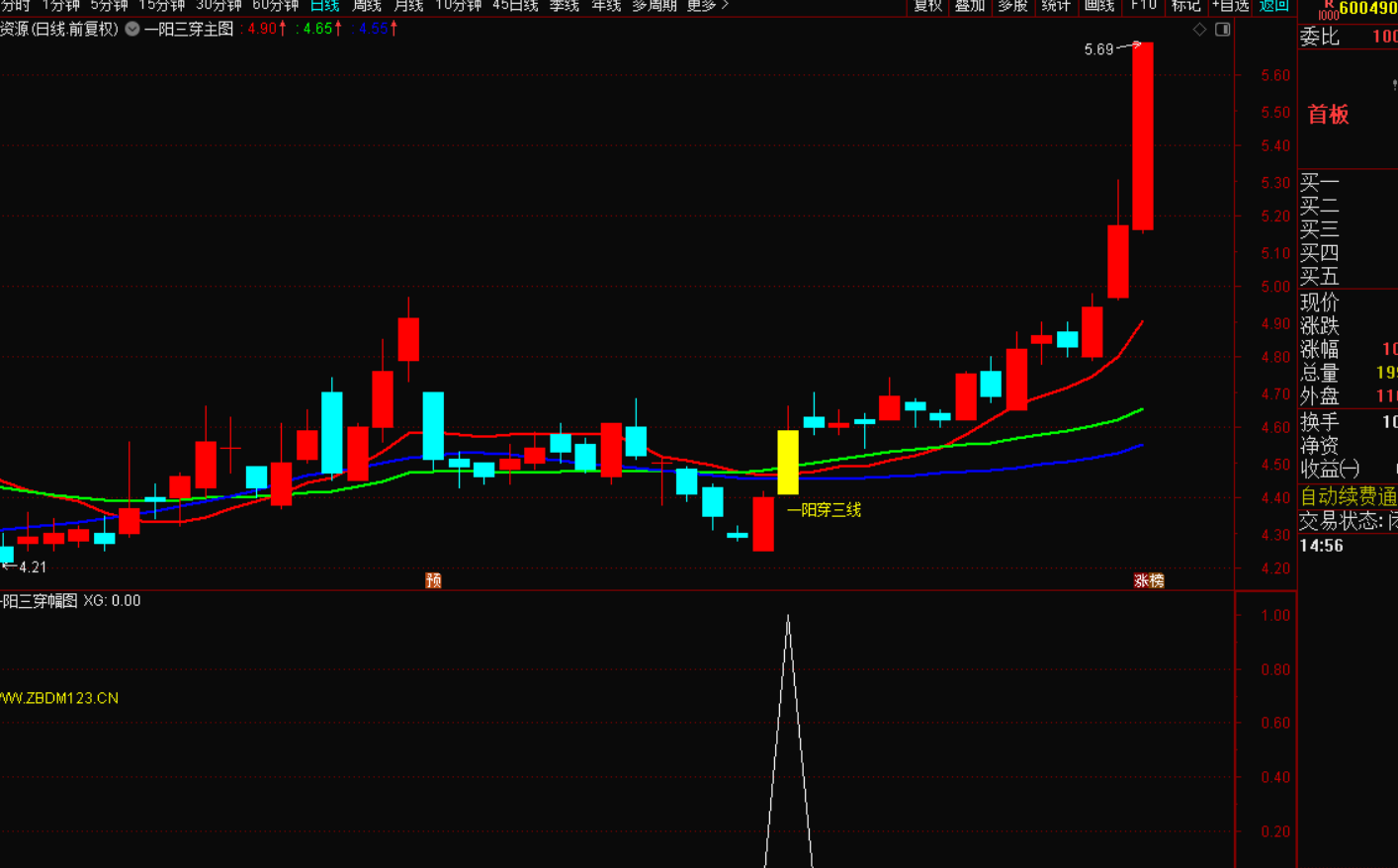Click the diamond icon at chart top-right

point(1199,30)
